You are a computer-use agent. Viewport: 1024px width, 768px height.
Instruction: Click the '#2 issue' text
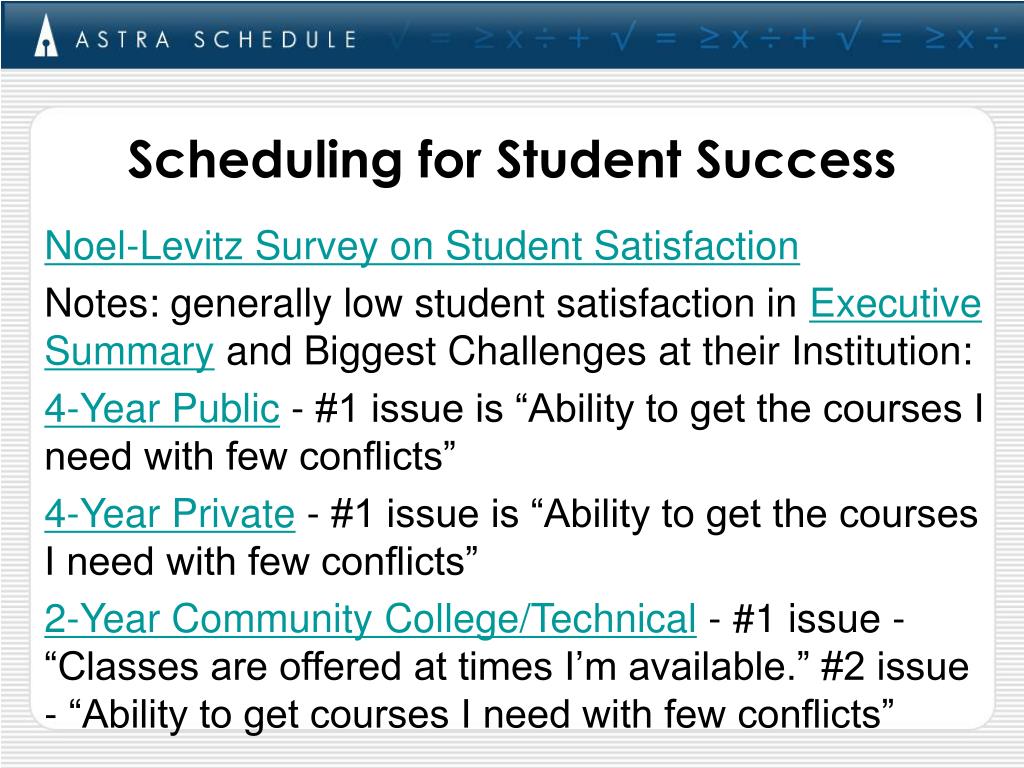pos(895,667)
